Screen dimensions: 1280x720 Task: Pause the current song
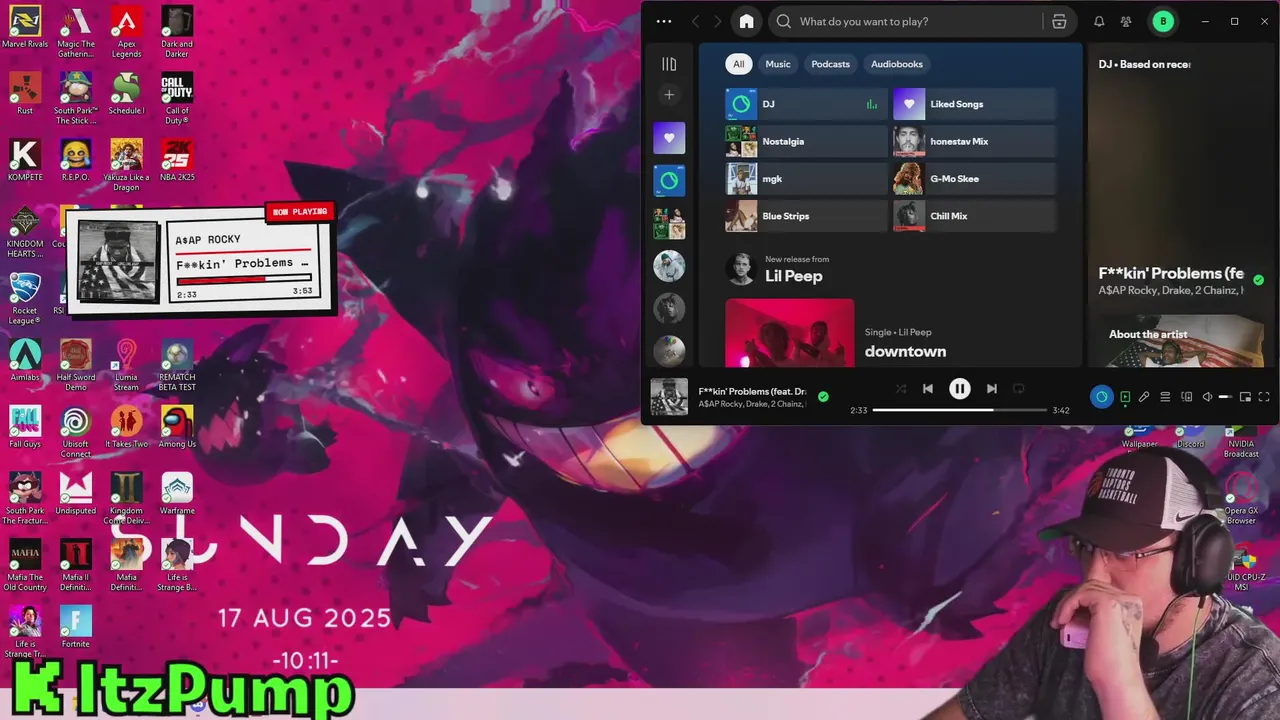959,389
